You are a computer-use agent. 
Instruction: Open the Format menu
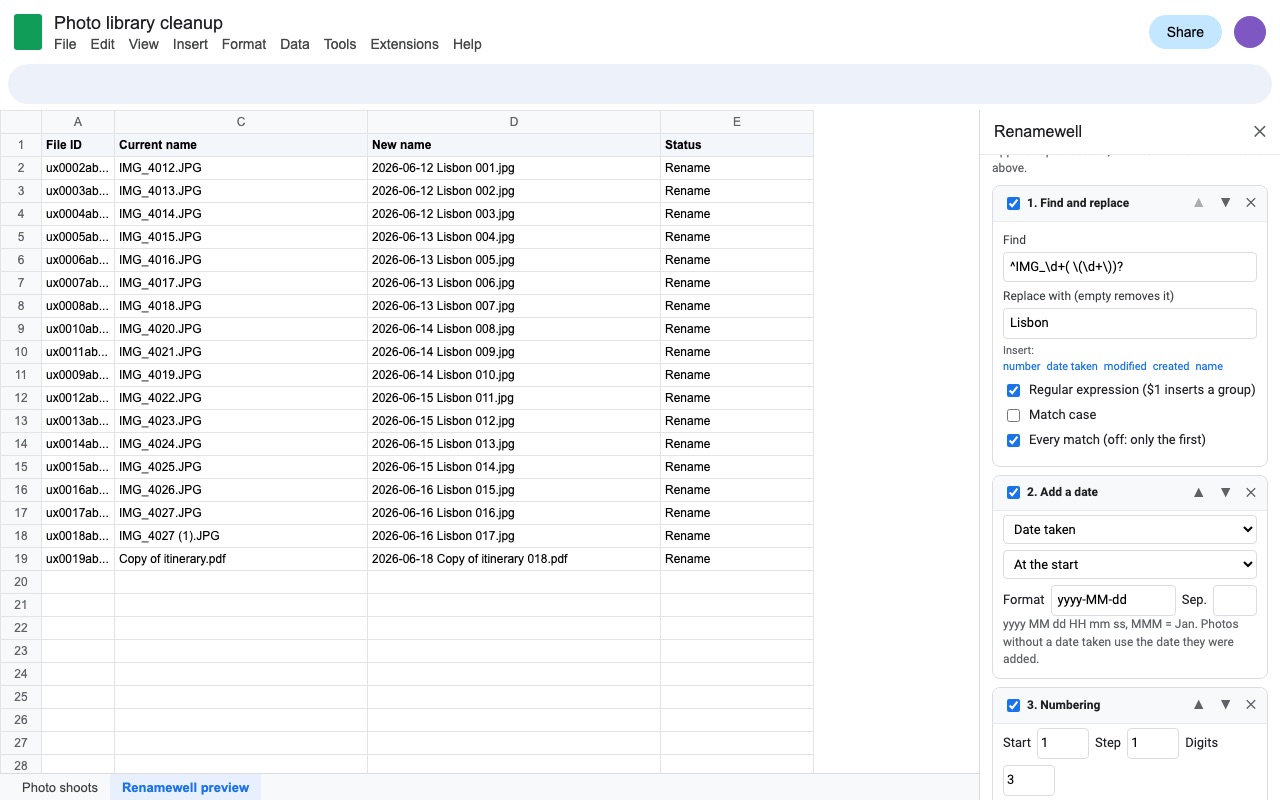point(244,44)
